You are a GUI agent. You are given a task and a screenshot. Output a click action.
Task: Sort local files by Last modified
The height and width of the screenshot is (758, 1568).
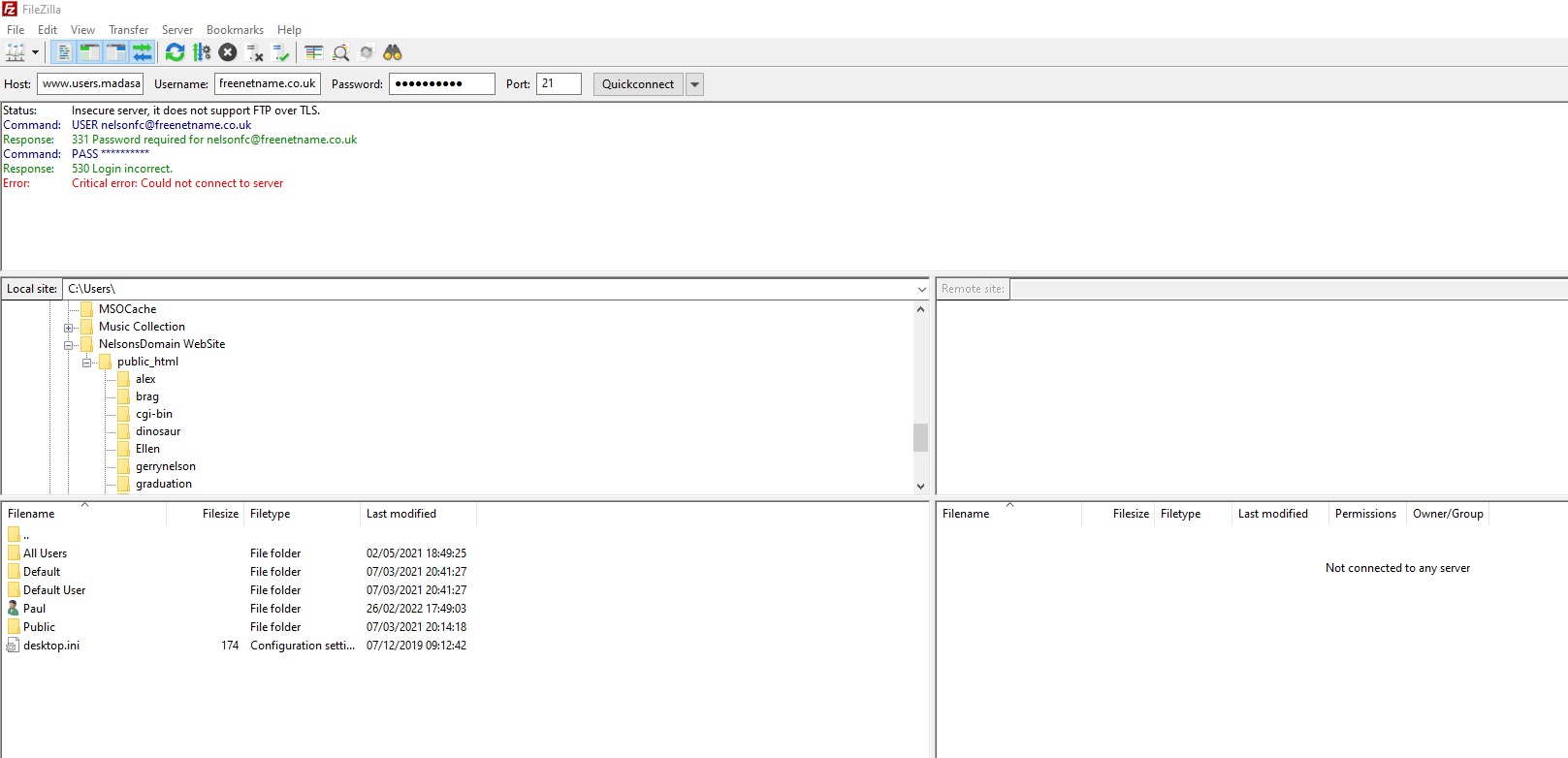click(401, 514)
